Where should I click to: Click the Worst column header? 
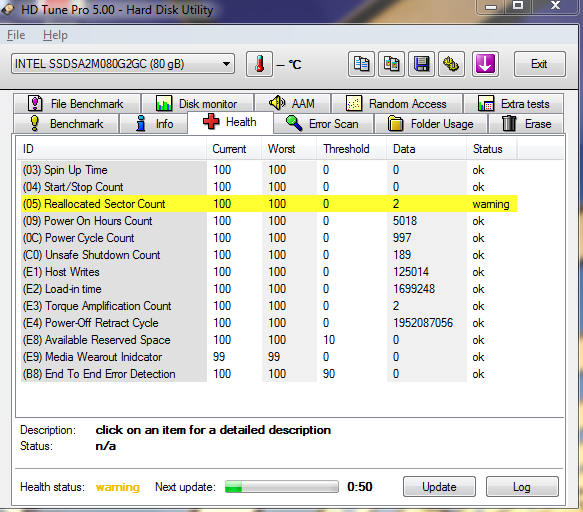pos(289,149)
